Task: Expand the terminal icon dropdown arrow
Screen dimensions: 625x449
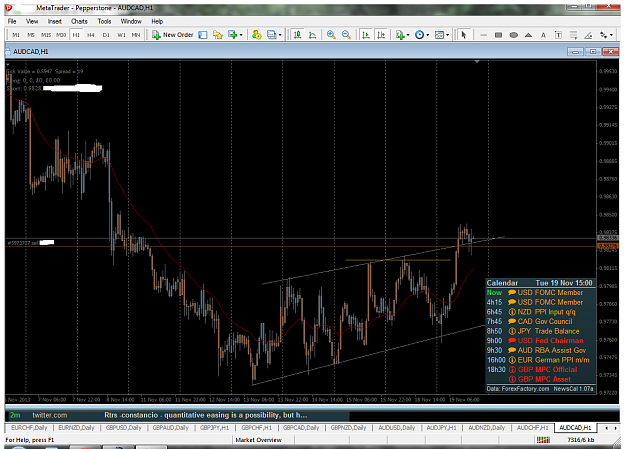Action: coord(280,35)
